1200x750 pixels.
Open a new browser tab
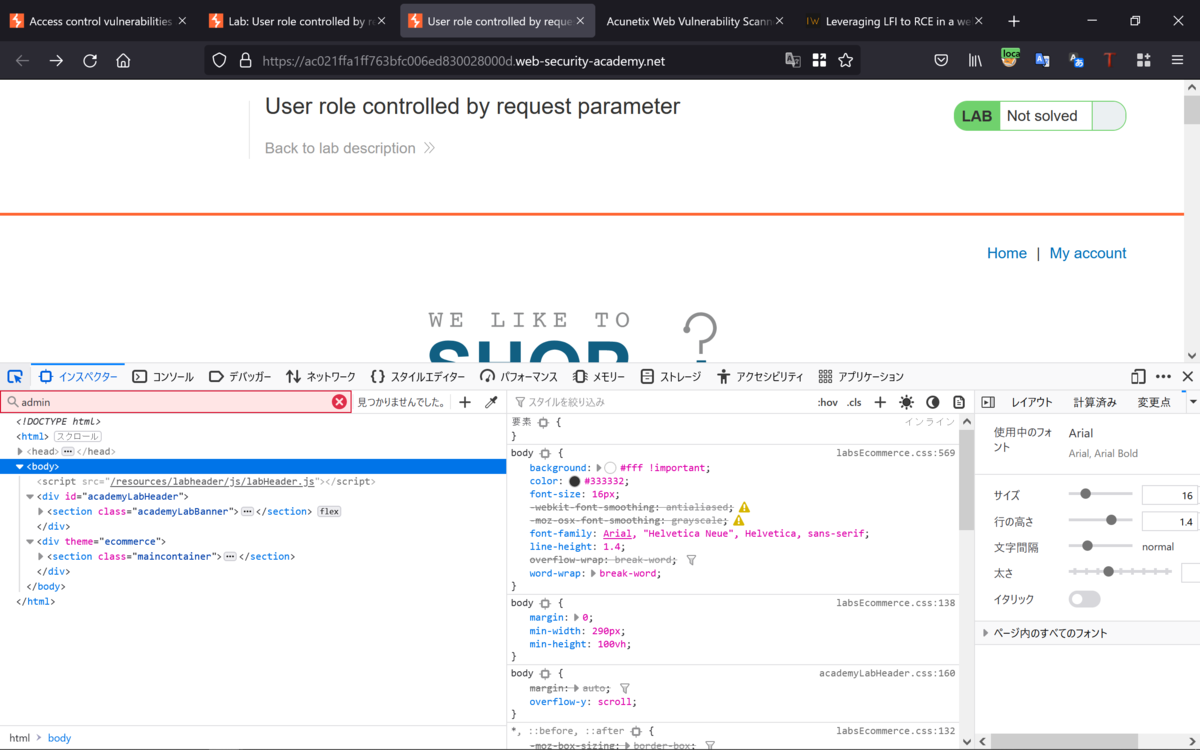[x=1014, y=21]
